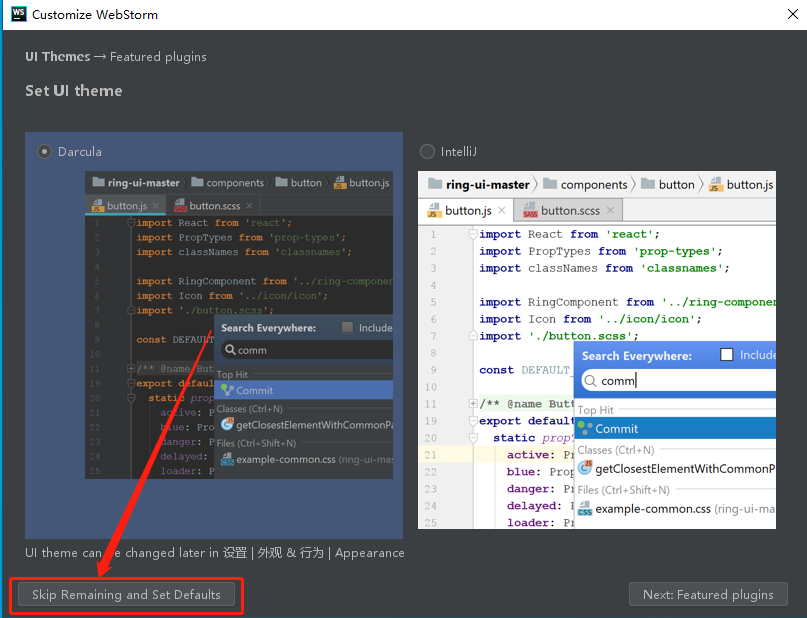Click line number 21 in IntelliJ preview gutter
Viewport: 807px width, 618px height.
point(430,455)
